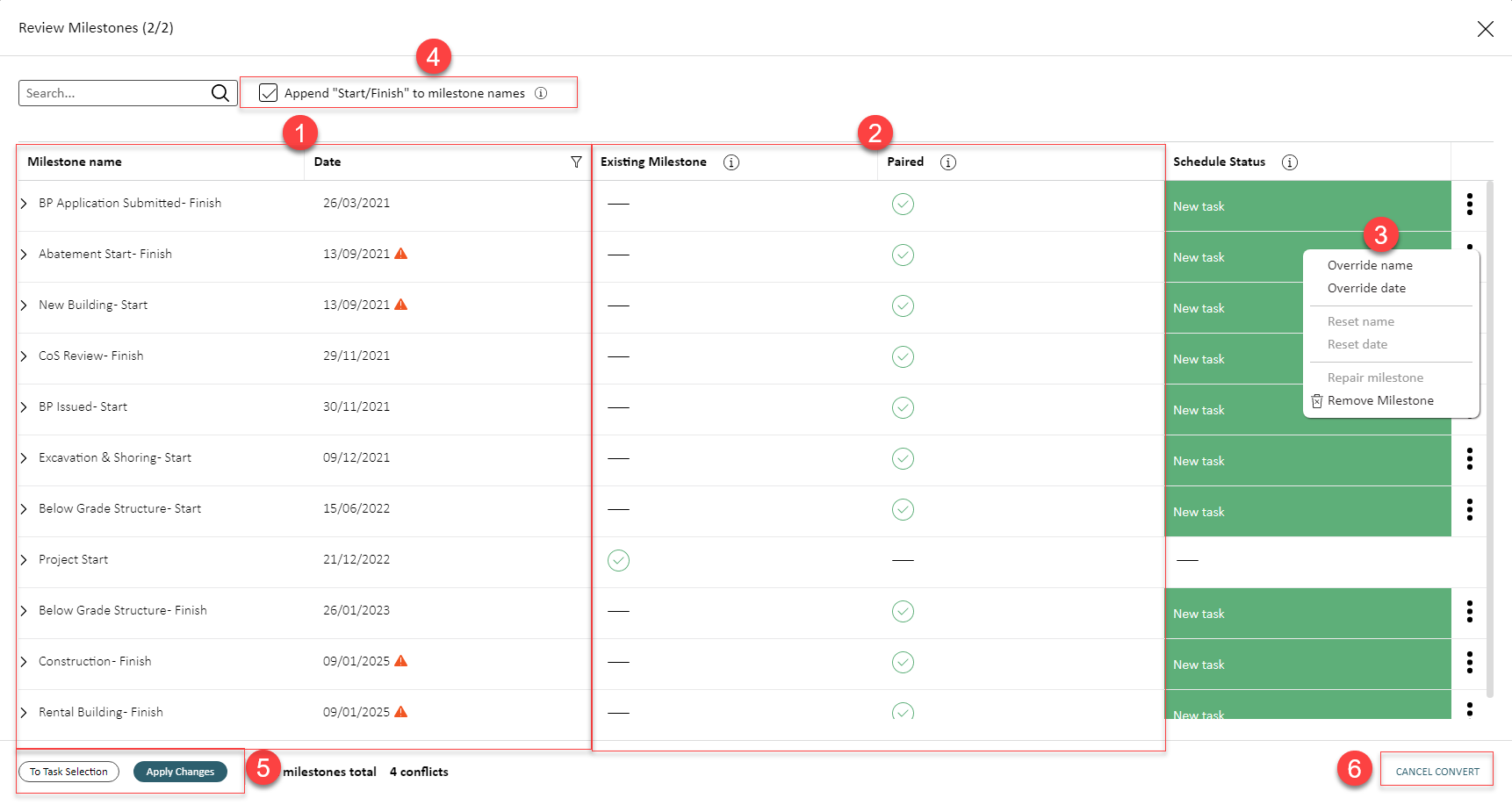
Task: Click warning icon next to Construction- Finish date
Action: tap(401, 661)
